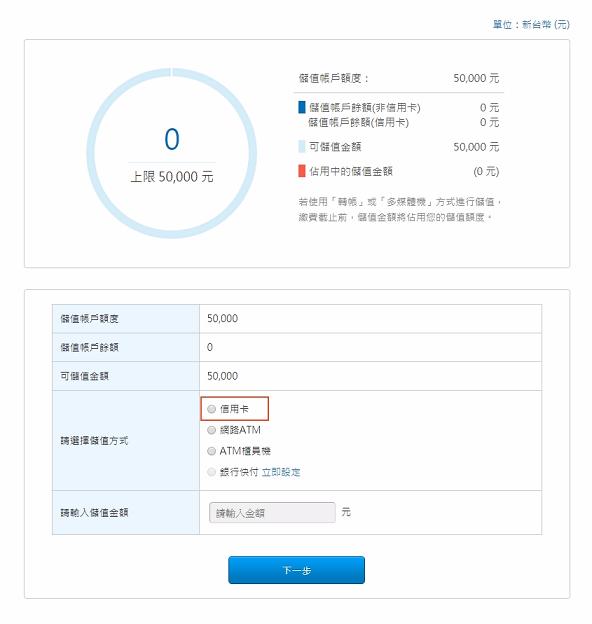Viewport: 592px width, 624px height.
Task: Click the 可儲值金額 table row header
Action: click(x=126, y=376)
